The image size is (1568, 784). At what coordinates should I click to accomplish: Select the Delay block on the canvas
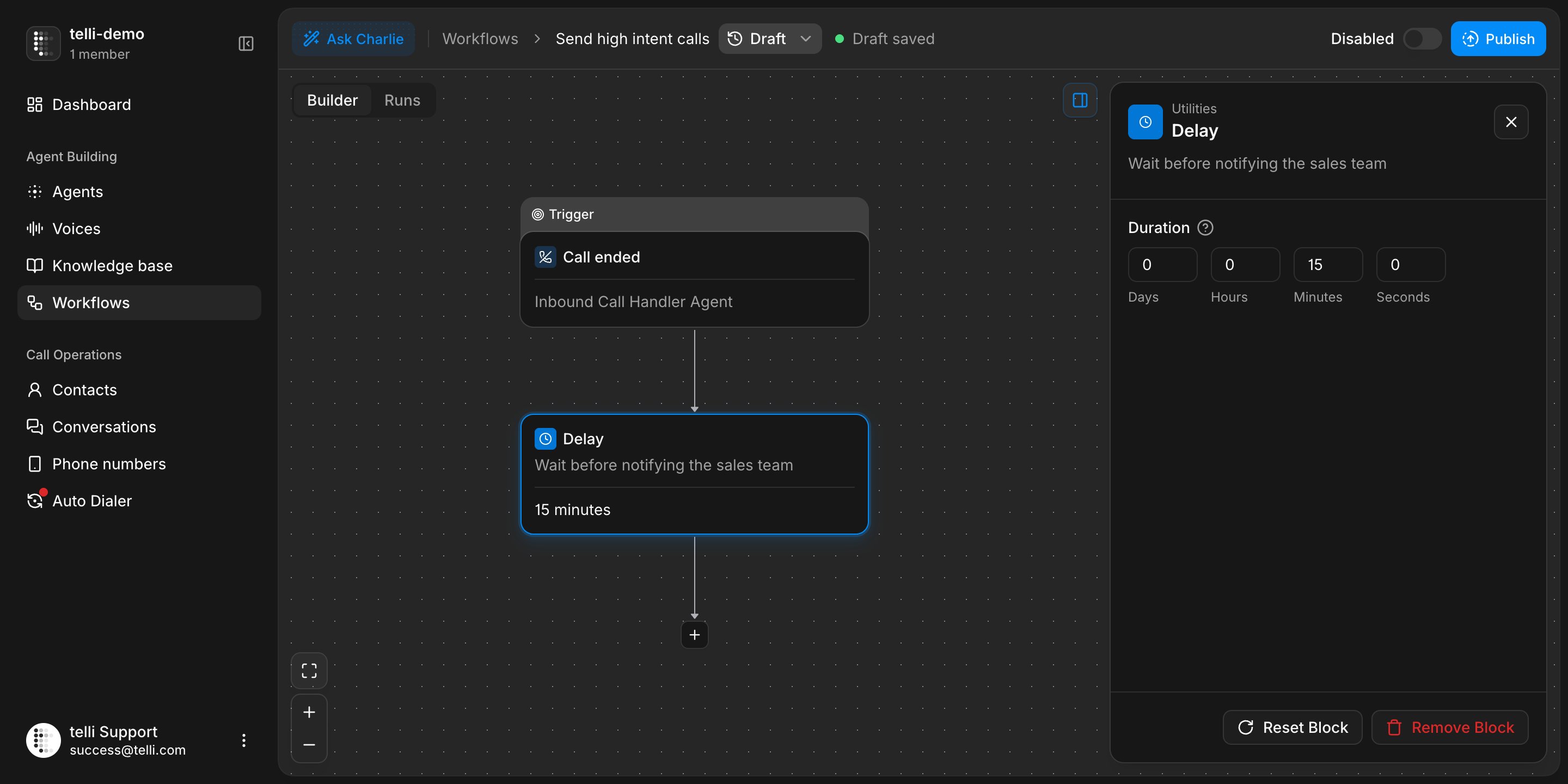pos(694,474)
